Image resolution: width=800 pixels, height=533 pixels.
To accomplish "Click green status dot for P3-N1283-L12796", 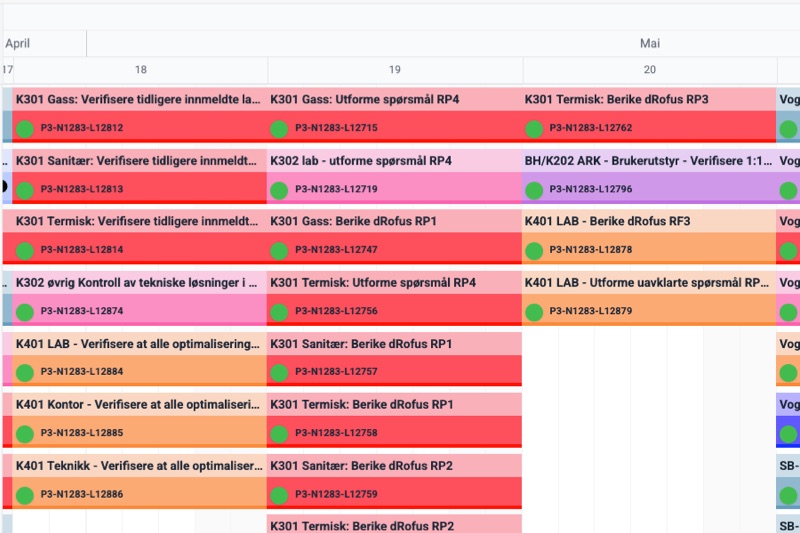I will click(x=534, y=190).
